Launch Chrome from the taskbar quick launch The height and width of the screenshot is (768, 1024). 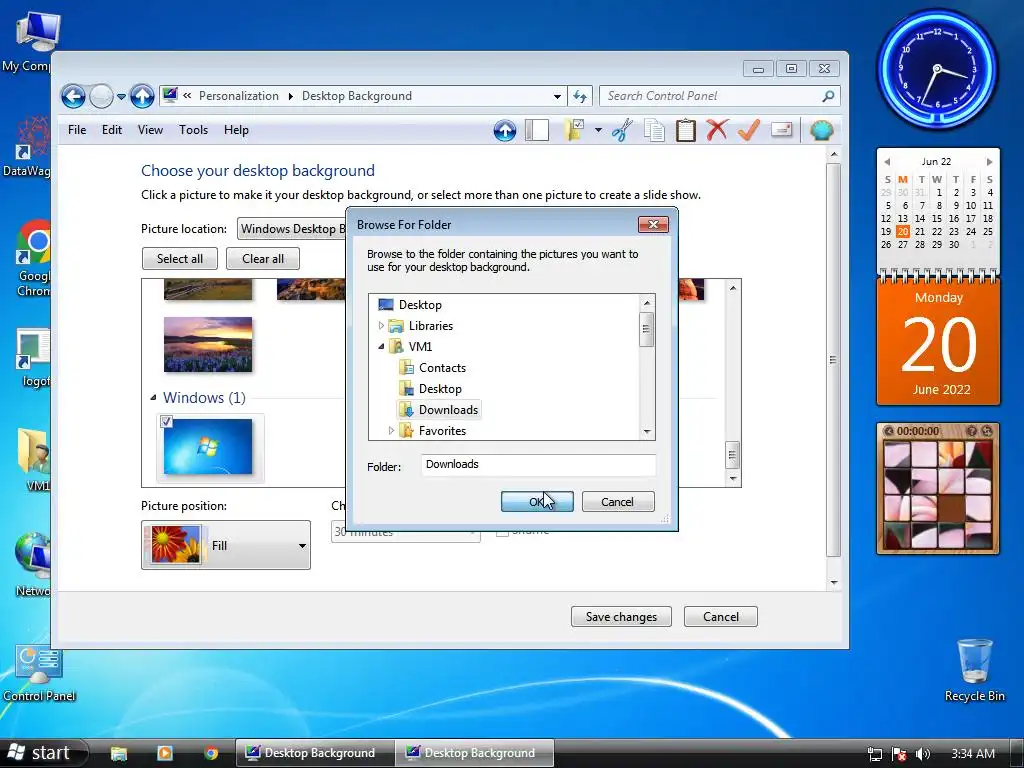coord(211,754)
